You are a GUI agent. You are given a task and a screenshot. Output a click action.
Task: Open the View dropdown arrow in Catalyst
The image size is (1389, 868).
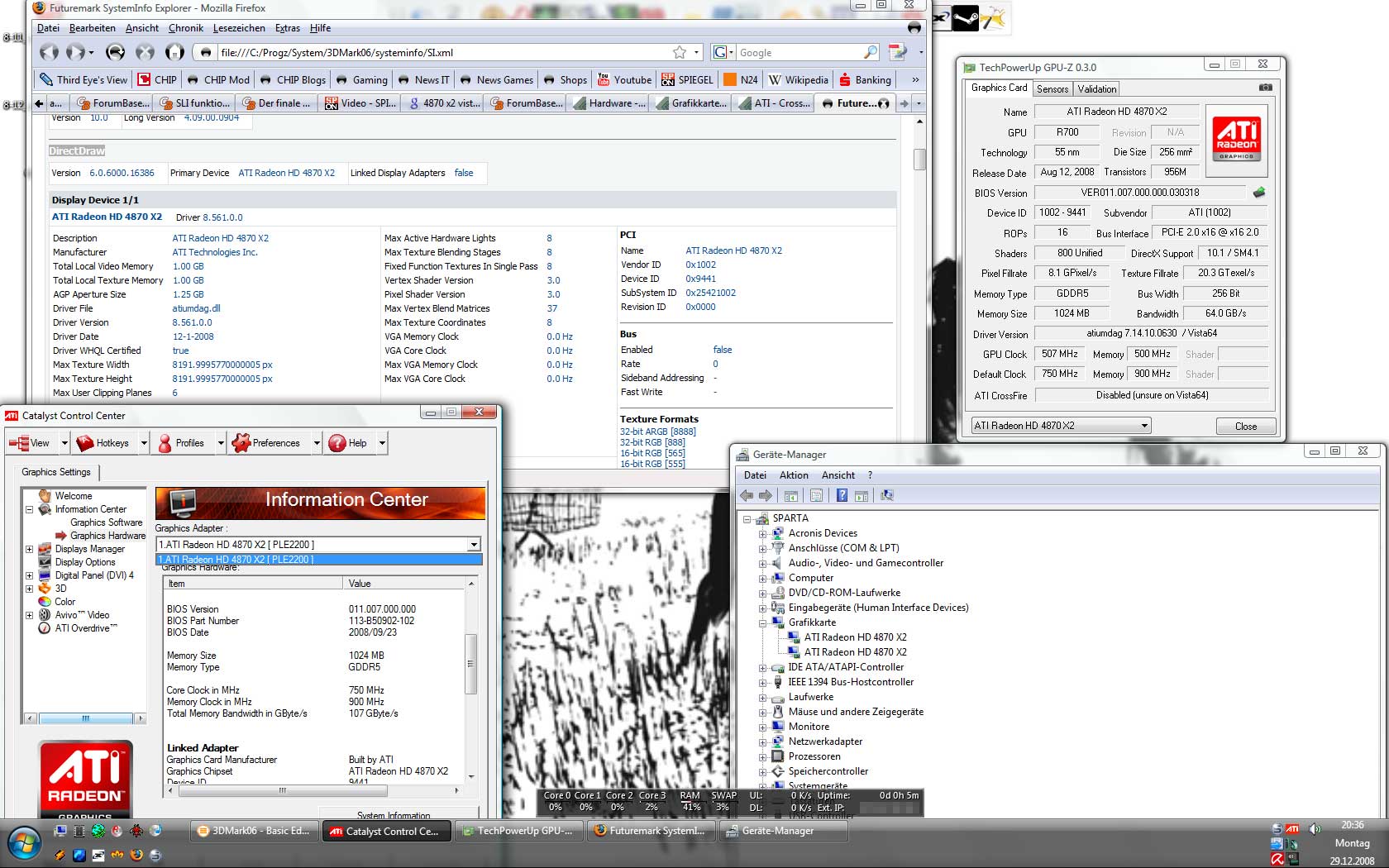pos(64,443)
